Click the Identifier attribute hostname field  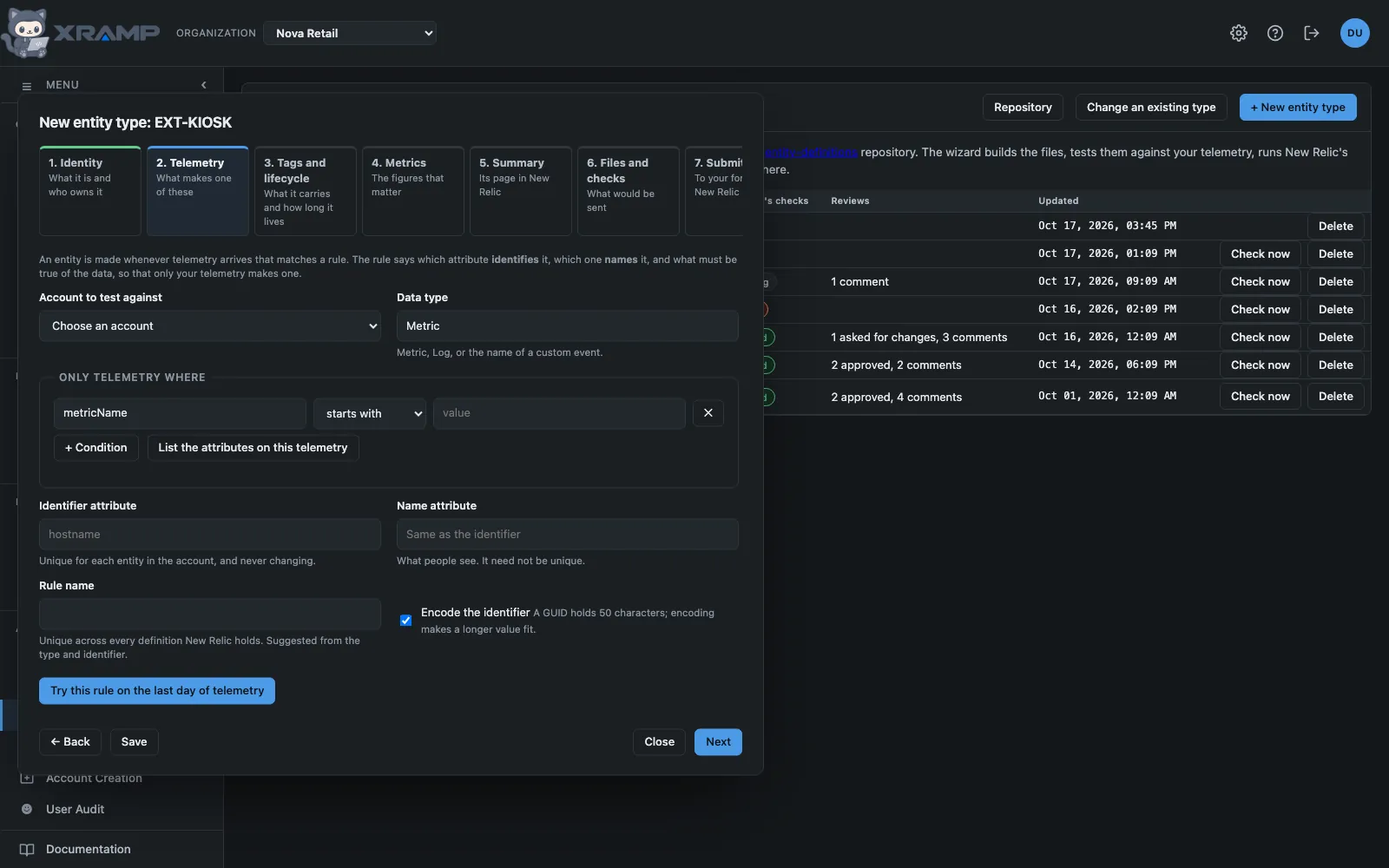coord(210,535)
